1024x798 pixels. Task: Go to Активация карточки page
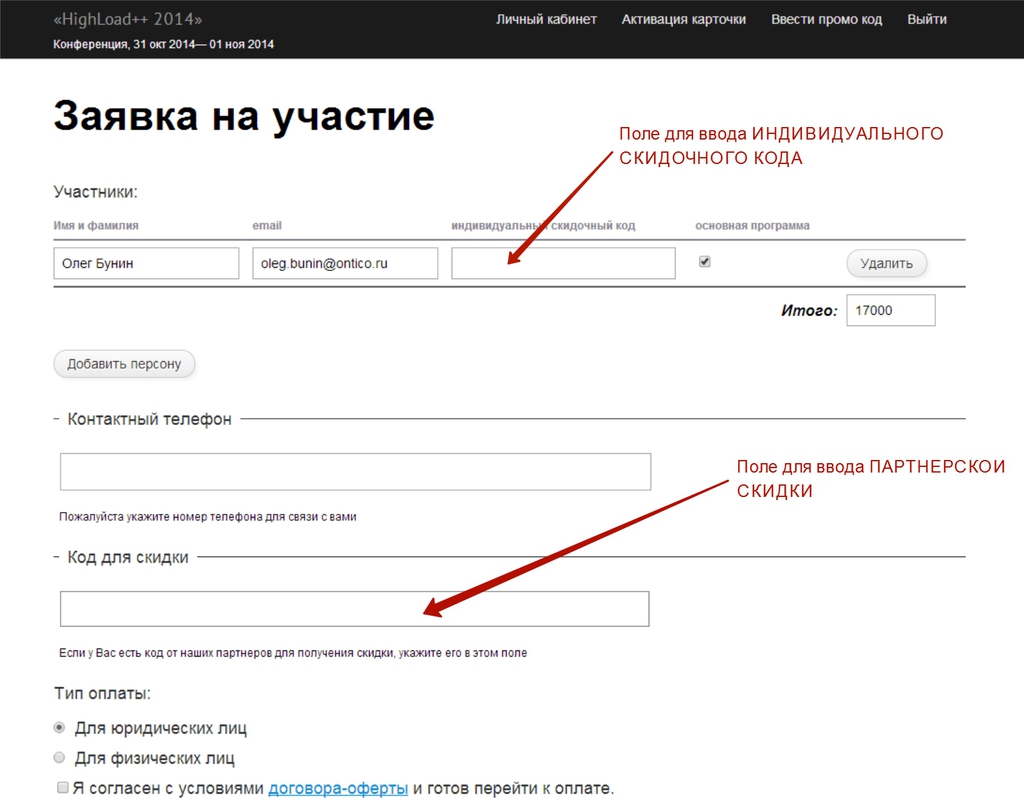click(683, 19)
